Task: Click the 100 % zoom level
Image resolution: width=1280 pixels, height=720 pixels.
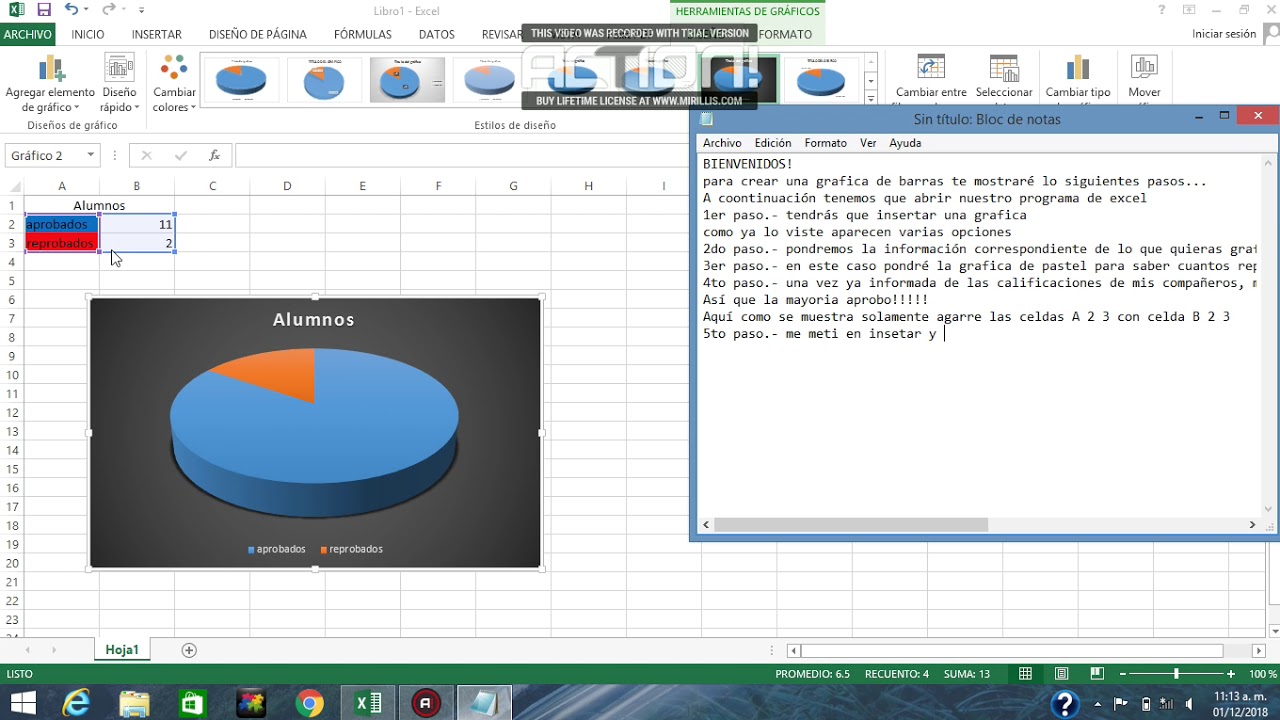Action: click(x=1262, y=674)
